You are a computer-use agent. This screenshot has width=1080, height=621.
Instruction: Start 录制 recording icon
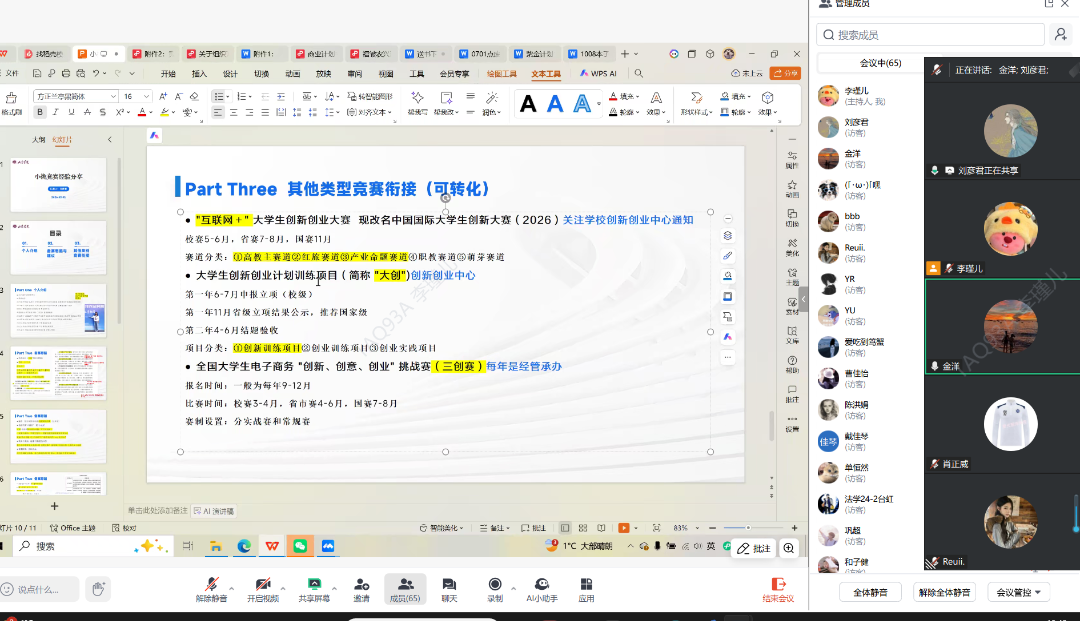click(495, 585)
